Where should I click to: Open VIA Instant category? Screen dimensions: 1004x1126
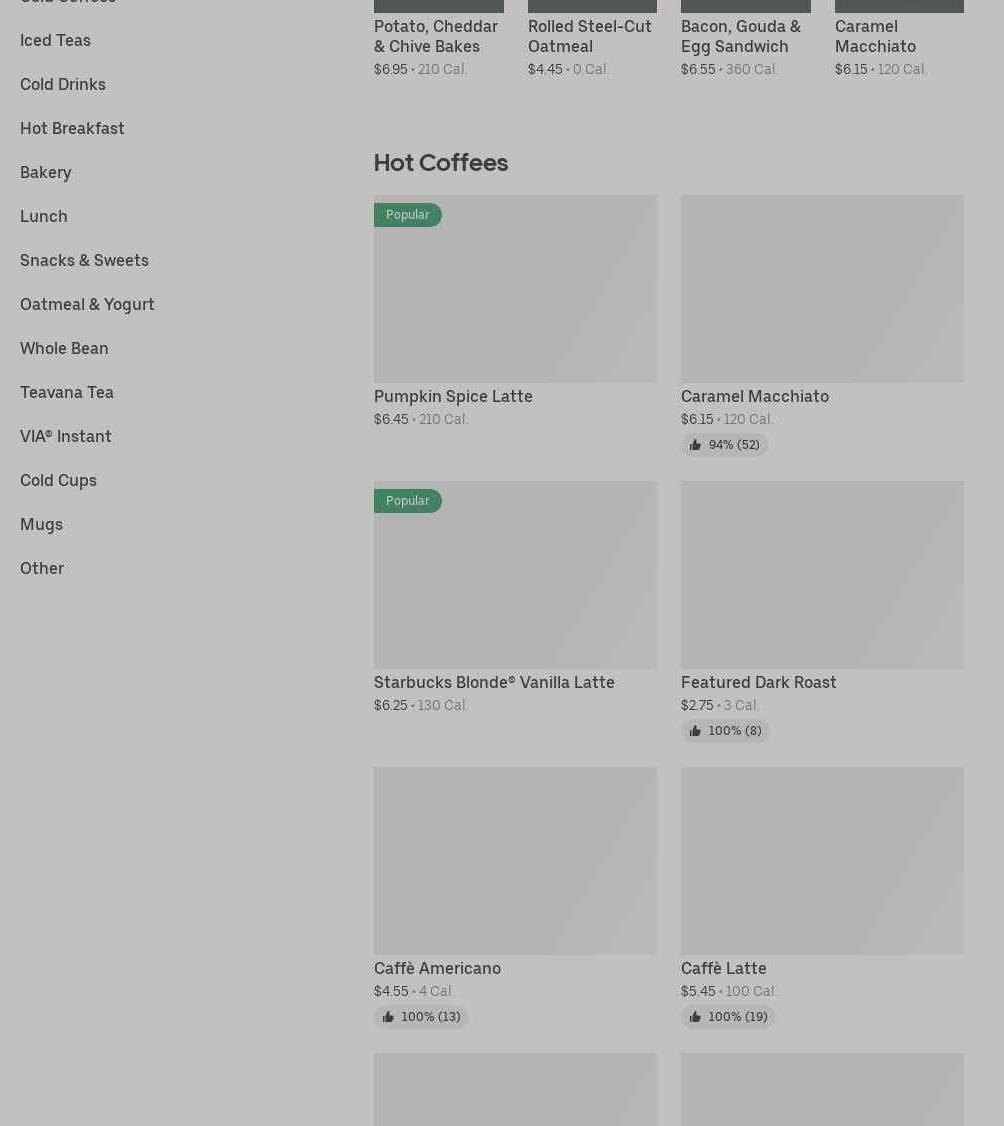(x=66, y=436)
